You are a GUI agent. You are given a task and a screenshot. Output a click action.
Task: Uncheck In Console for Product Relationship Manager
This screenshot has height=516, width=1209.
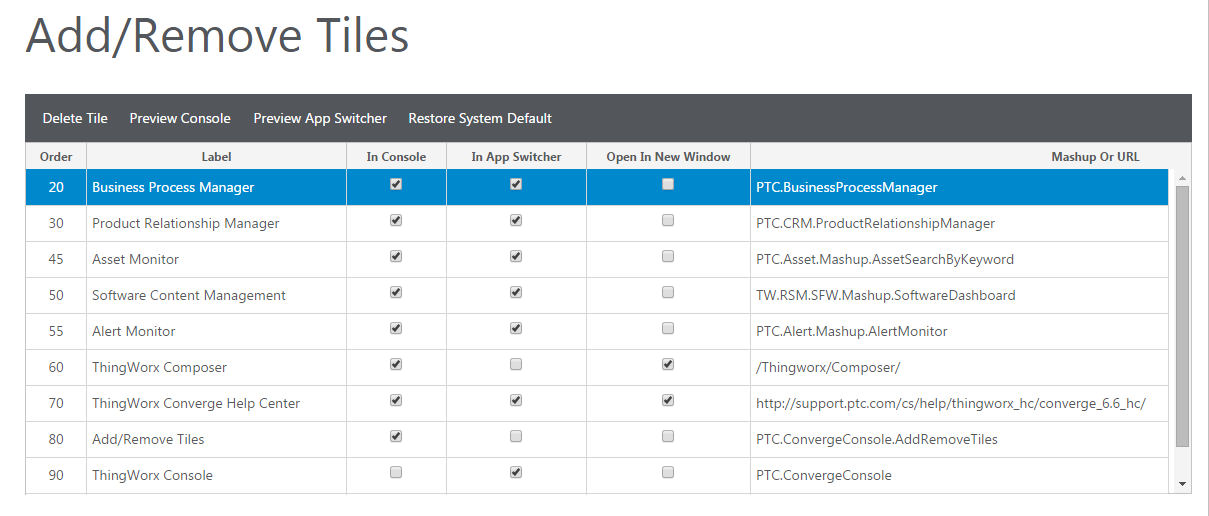(x=396, y=220)
